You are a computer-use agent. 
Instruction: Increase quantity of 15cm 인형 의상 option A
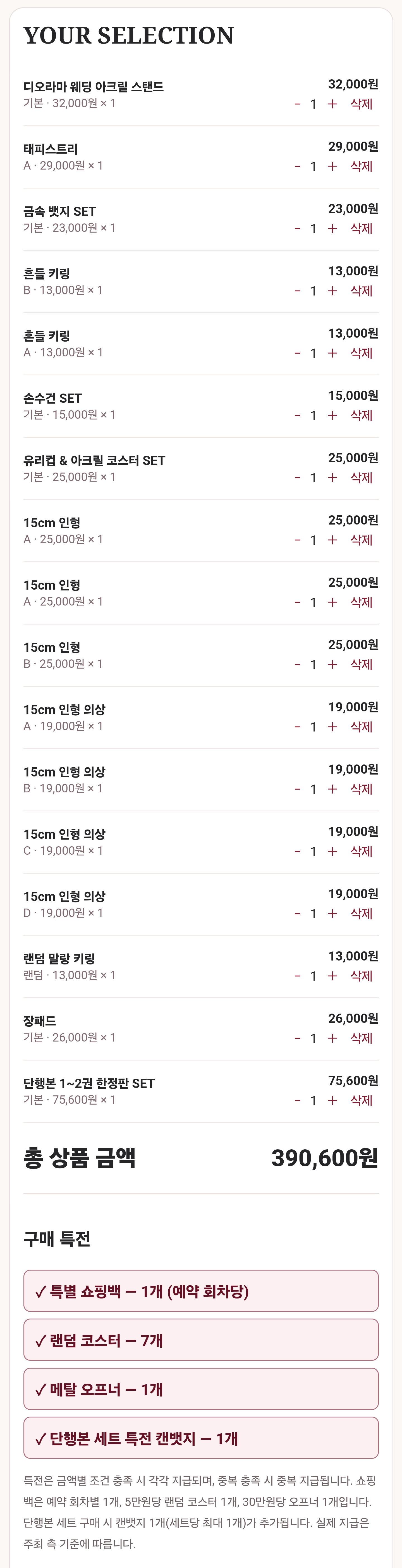(332, 727)
